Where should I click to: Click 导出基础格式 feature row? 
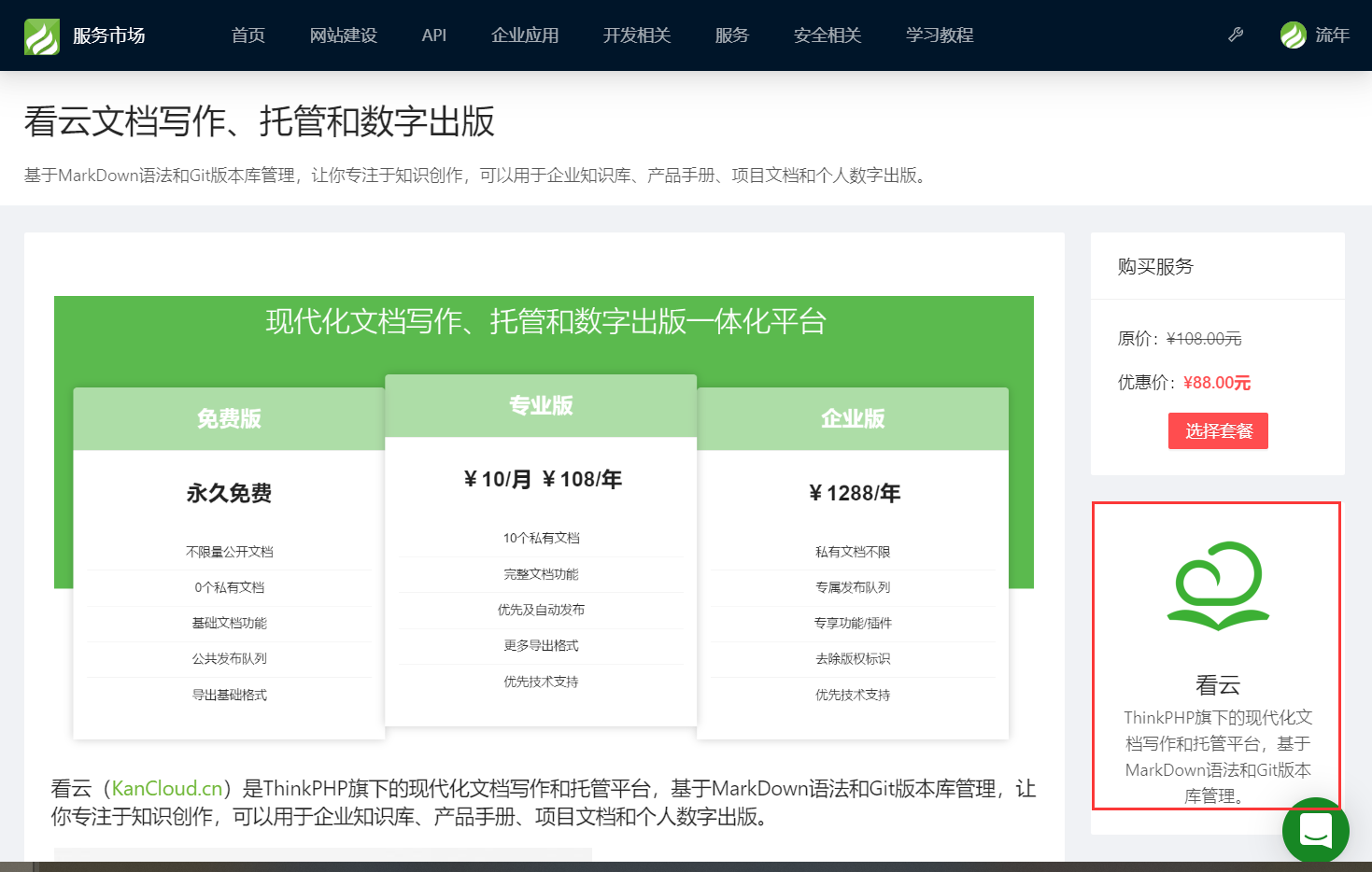[229, 695]
